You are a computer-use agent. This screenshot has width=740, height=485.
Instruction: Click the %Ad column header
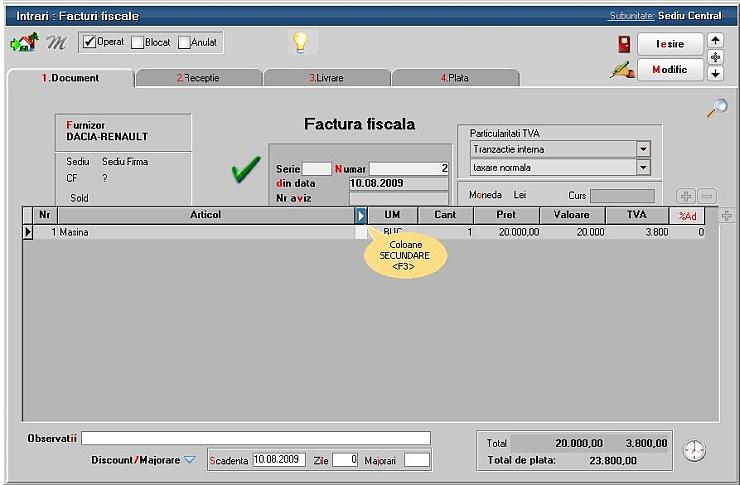coord(687,216)
